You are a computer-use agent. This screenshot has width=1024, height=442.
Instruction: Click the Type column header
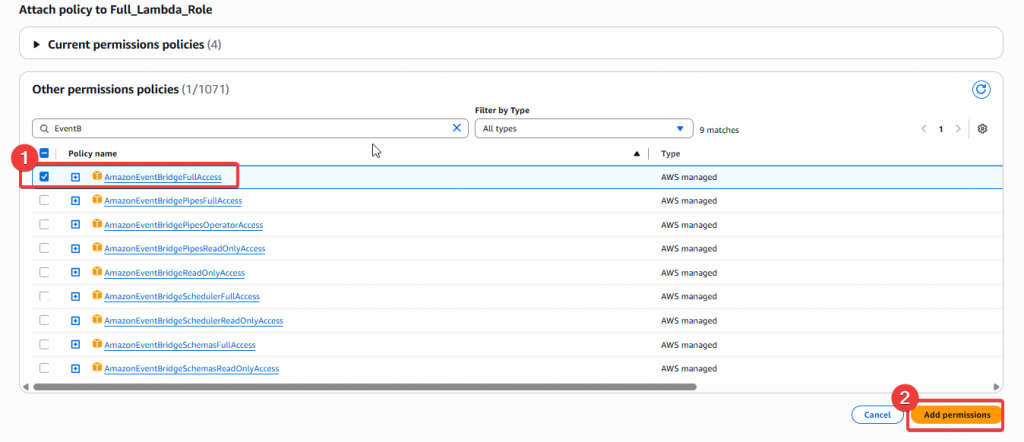(x=670, y=153)
